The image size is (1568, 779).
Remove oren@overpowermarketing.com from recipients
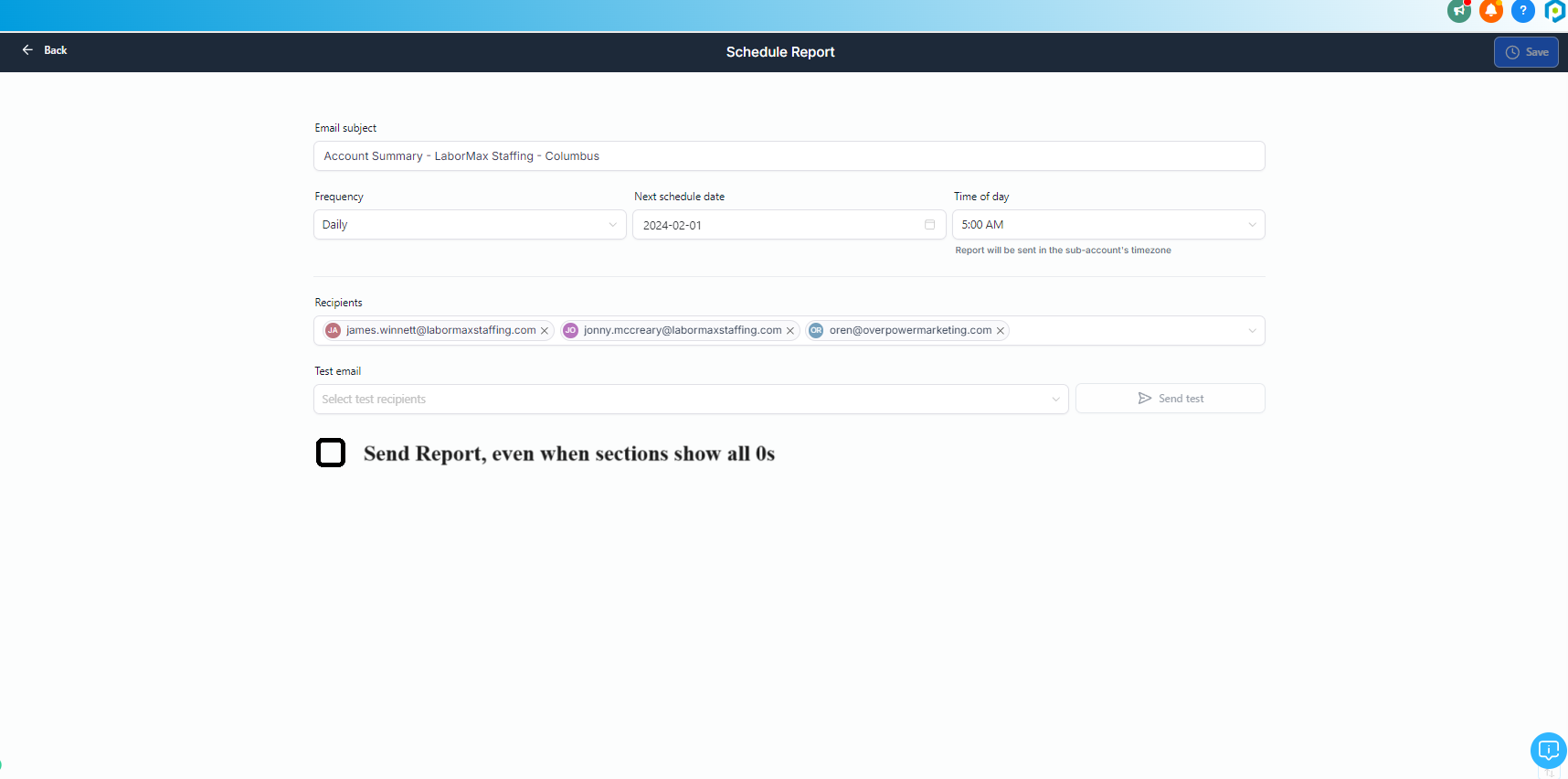(x=1001, y=331)
